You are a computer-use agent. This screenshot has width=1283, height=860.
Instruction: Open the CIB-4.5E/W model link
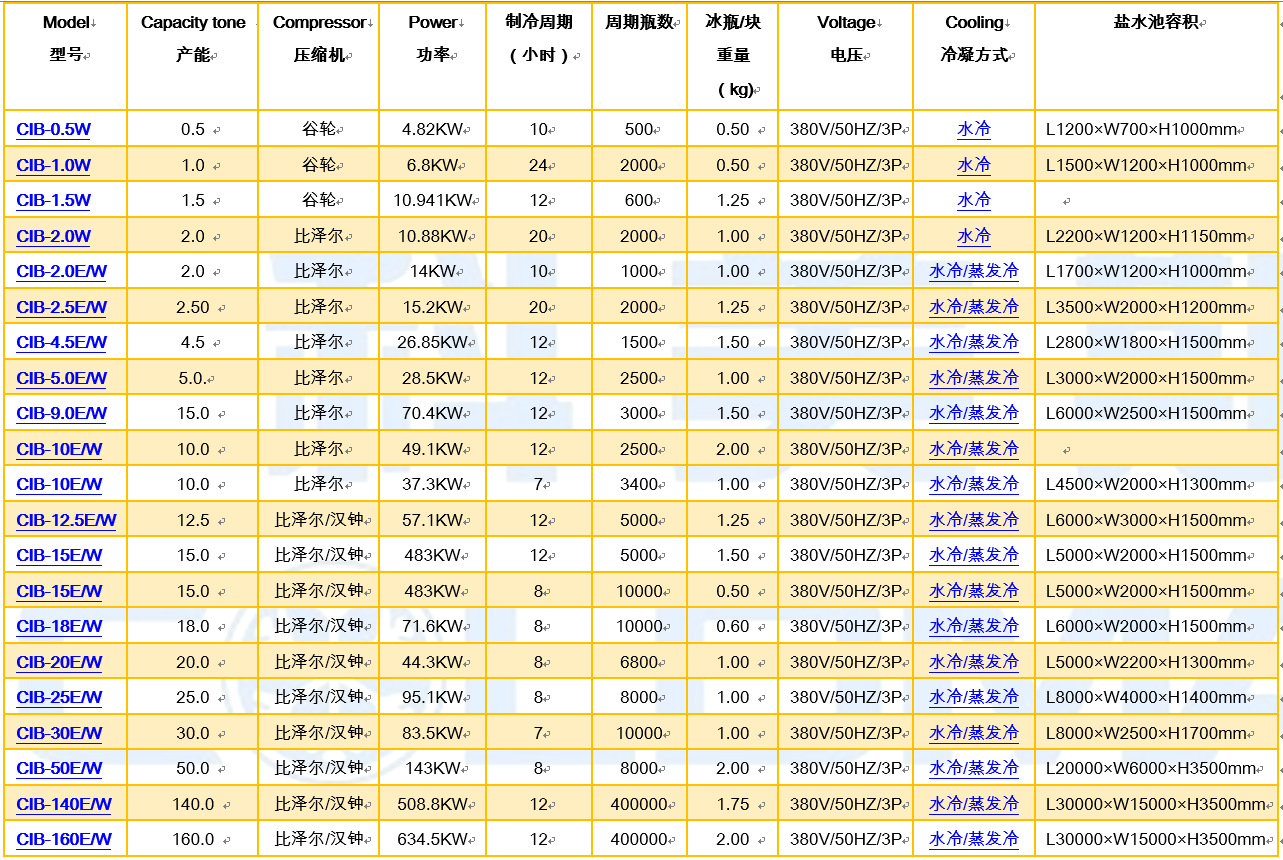coord(61,342)
